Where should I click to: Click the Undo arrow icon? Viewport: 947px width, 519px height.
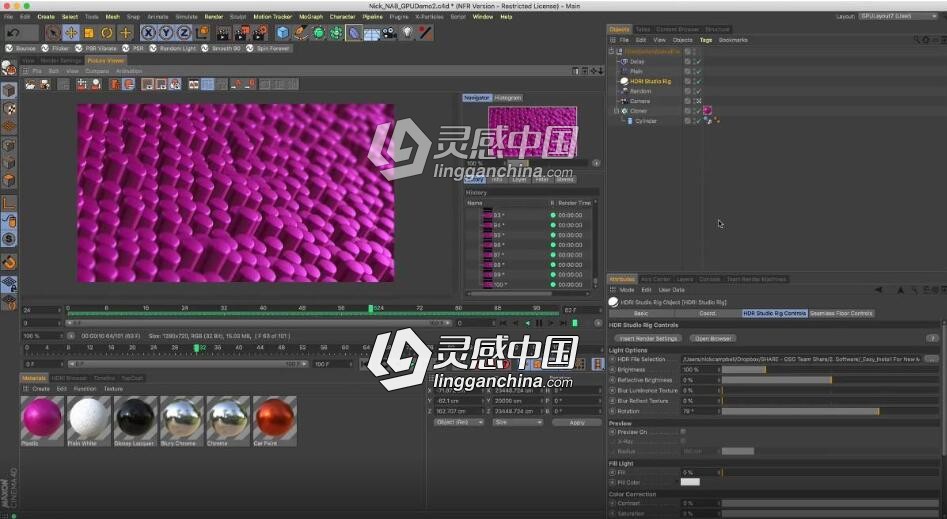click(x=13, y=33)
